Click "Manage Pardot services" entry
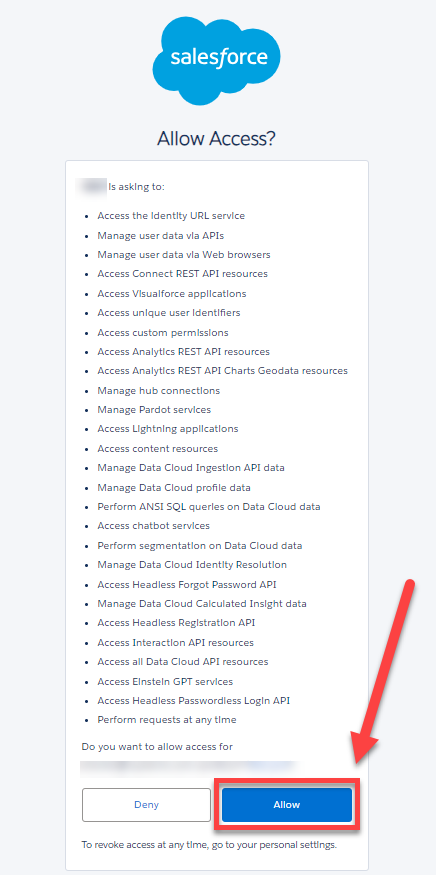This screenshot has width=436, height=875. pos(154,410)
